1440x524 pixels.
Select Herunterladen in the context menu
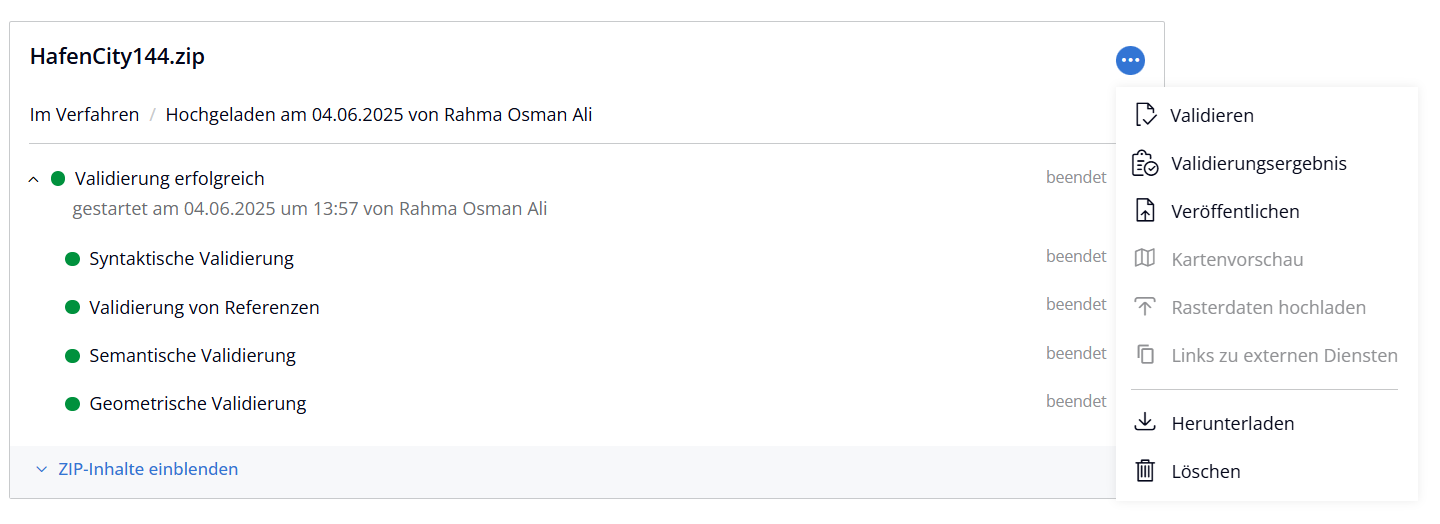coord(1232,423)
